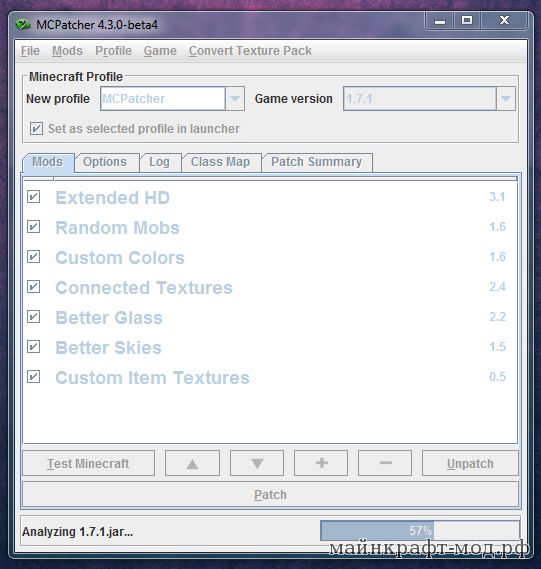This screenshot has width=541, height=569.
Task: Click the MCPatcher app icon in title bar
Action: tap(23, 25)
